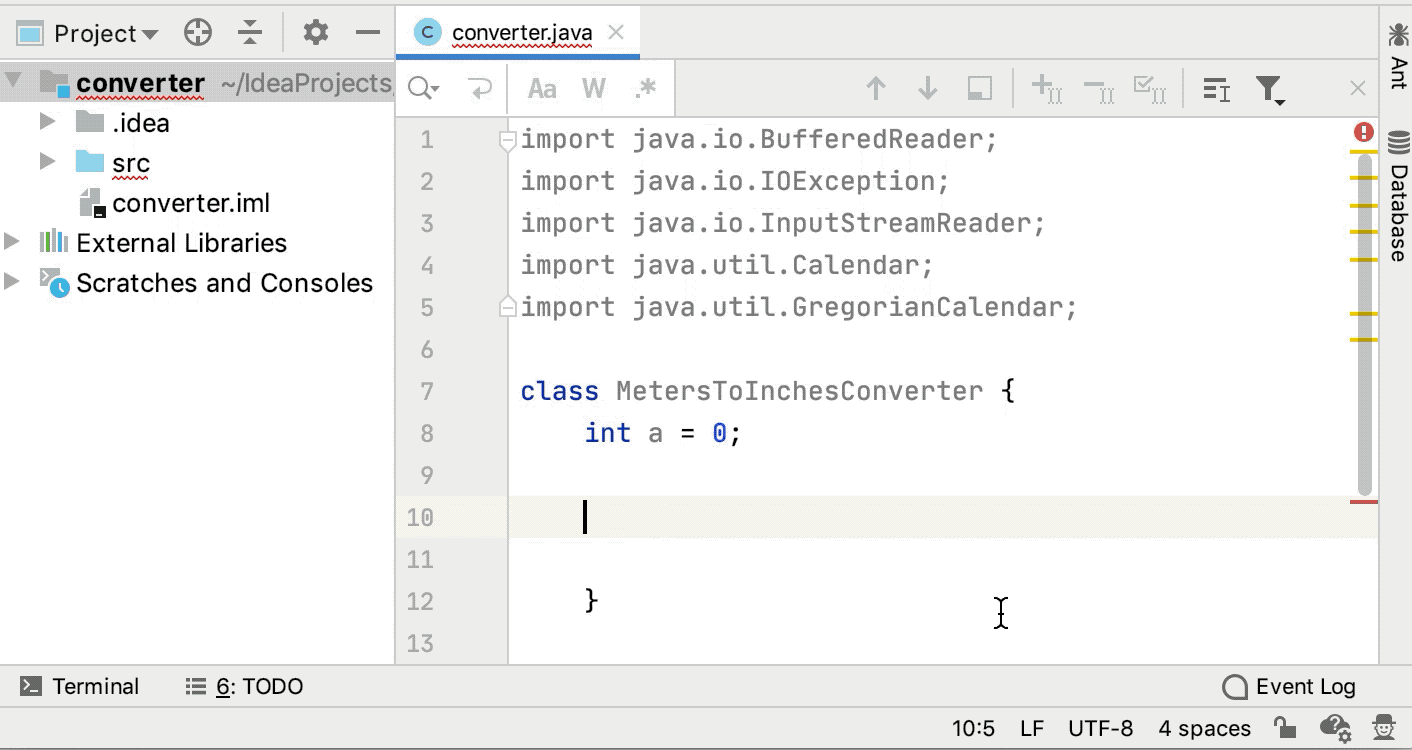Expand External Libraries in project tree
The image size is (1412, 750).
(14, 242)
